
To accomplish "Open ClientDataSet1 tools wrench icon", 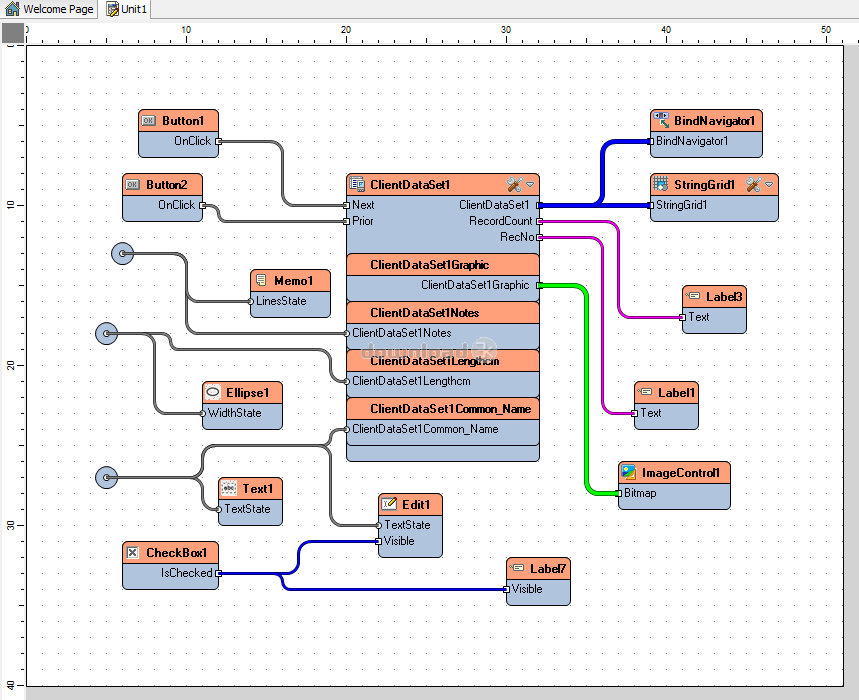I will click(x=514, y=185).
